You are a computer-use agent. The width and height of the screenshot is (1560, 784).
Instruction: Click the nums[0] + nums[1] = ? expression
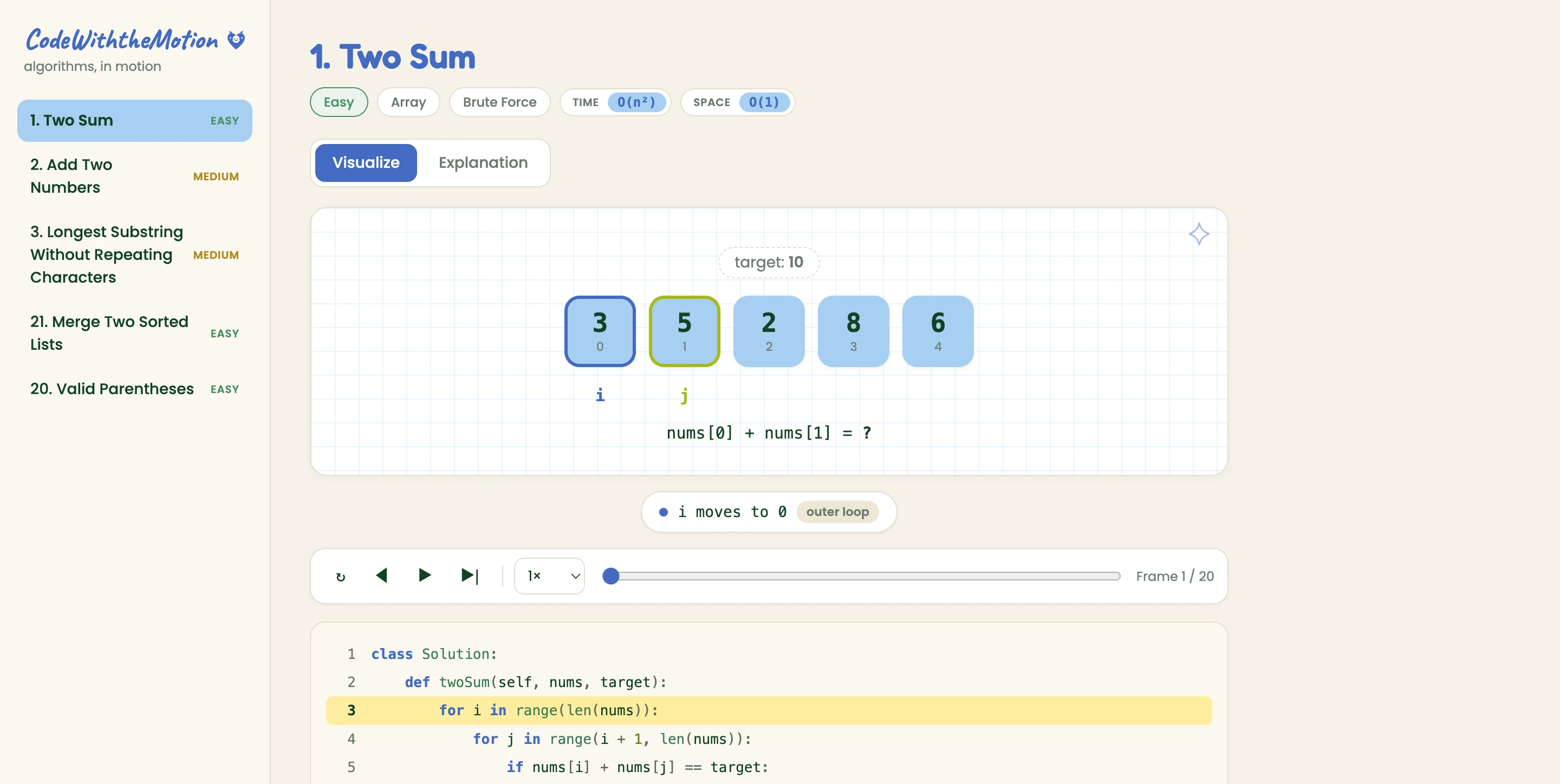coord(769,433)
